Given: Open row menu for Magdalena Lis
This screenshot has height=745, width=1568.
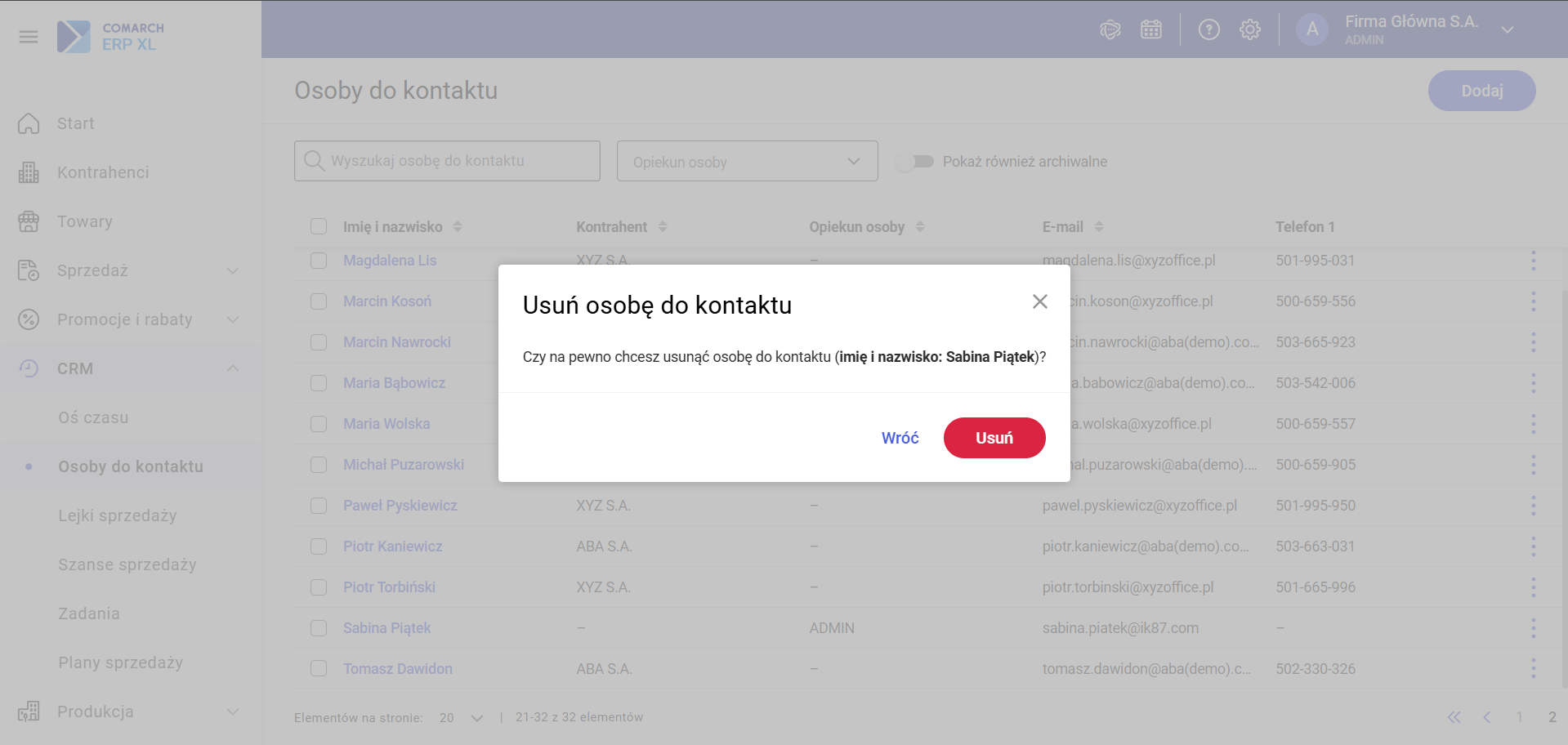Looking at the screenshot, I should [1533, 261].
